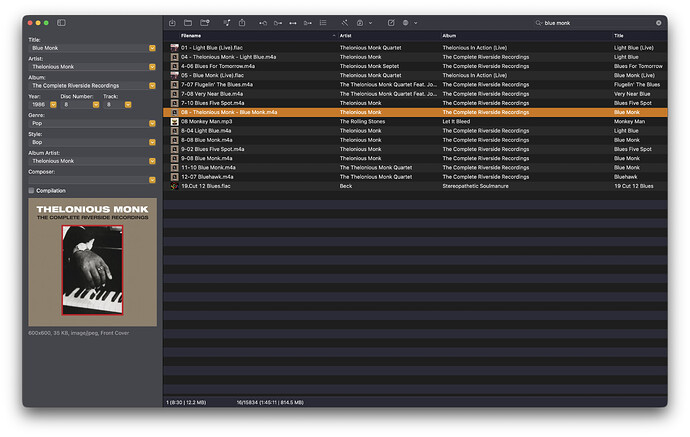Click the music note playlist icon
Viewport: 690px width, 437px height.
tap(227, 22)
